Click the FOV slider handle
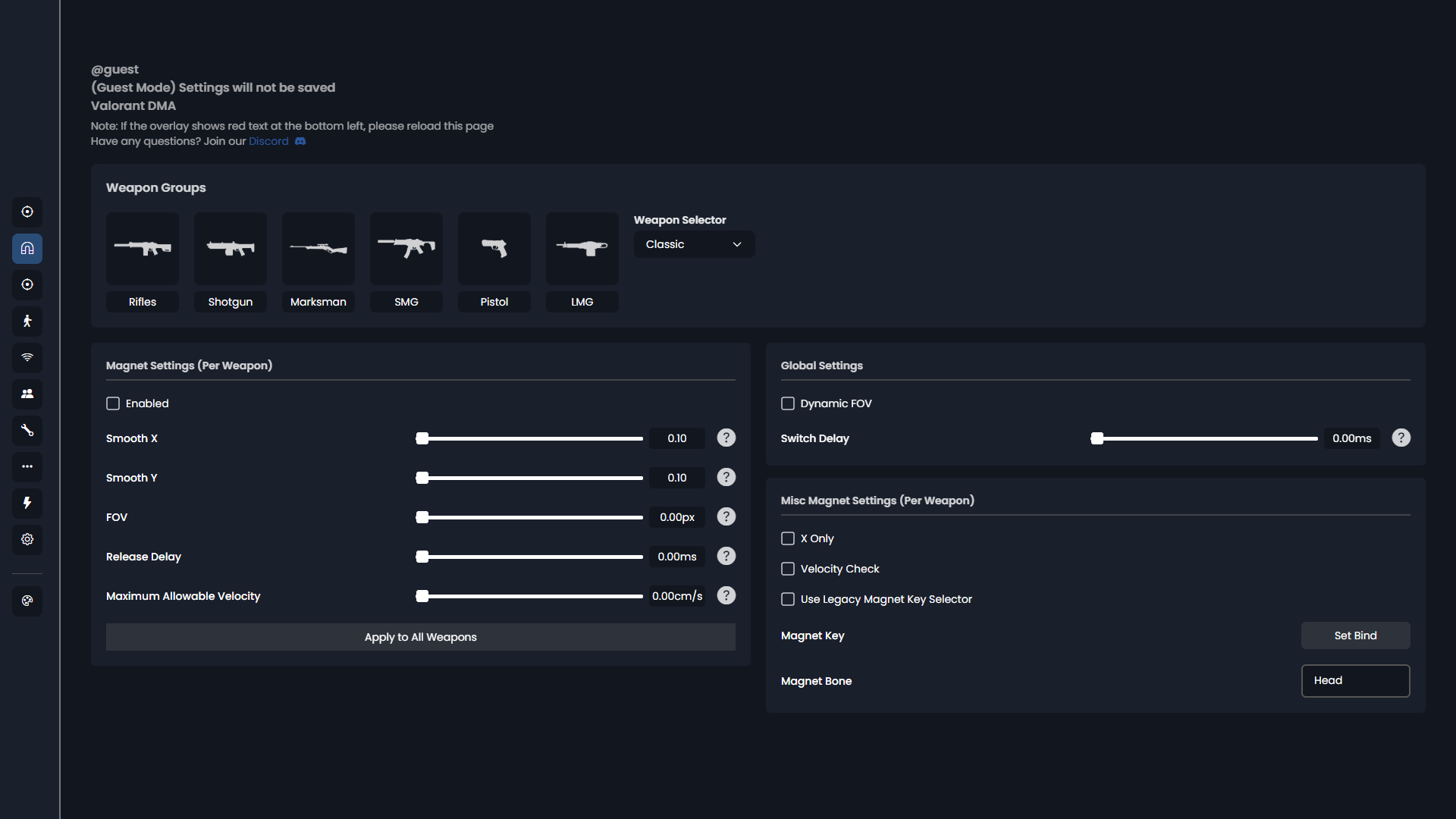Viewport: 1456px width, 819px height. 422,518
